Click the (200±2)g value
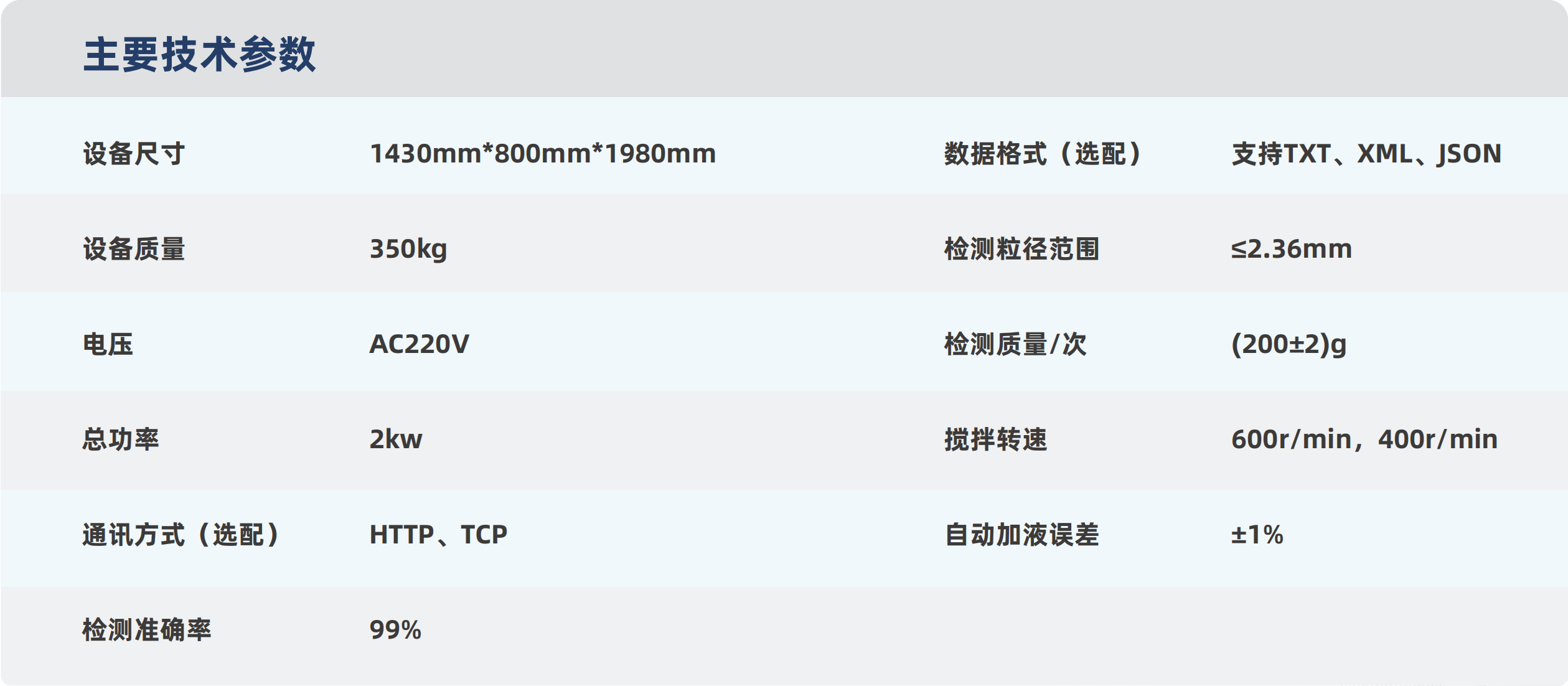 (1289, 344)
